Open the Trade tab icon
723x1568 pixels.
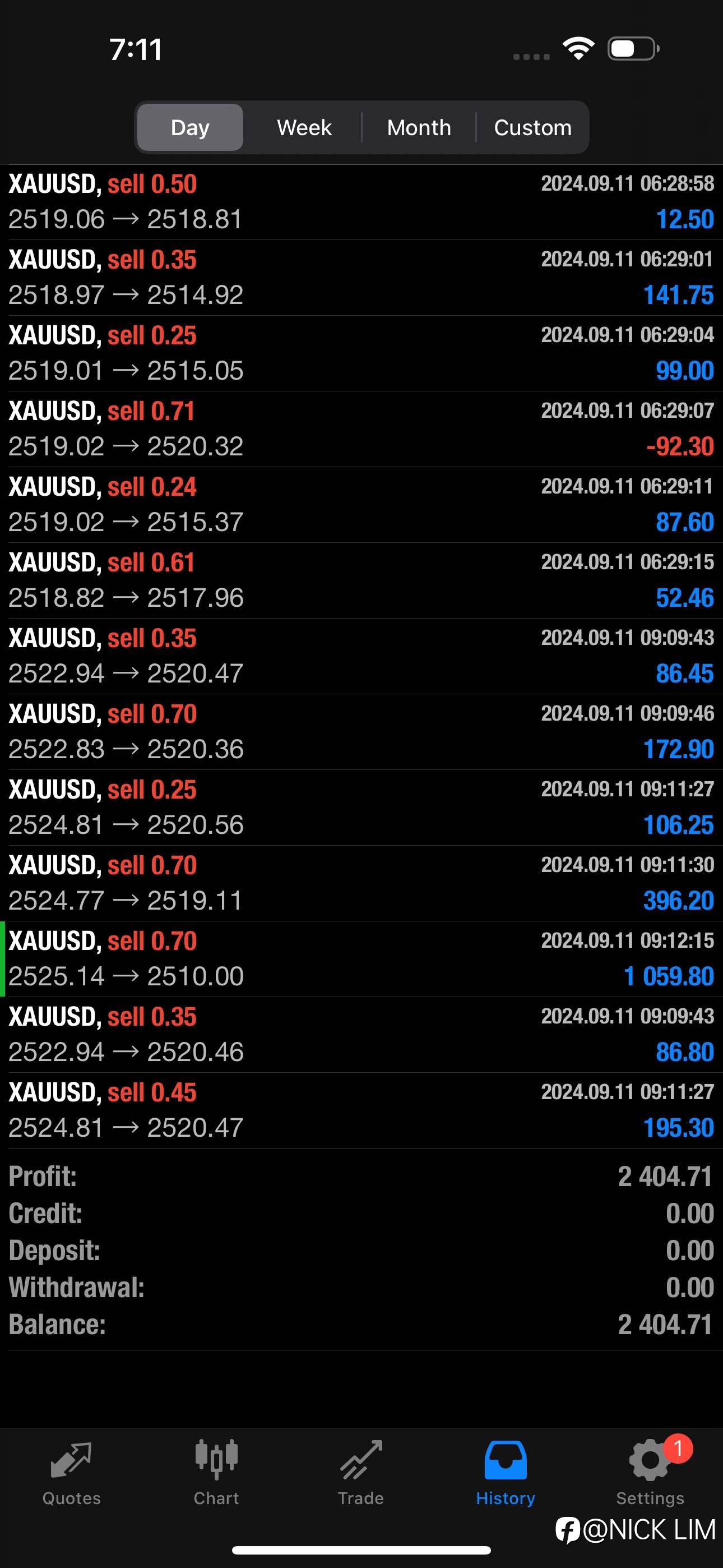click(361, 1459)
